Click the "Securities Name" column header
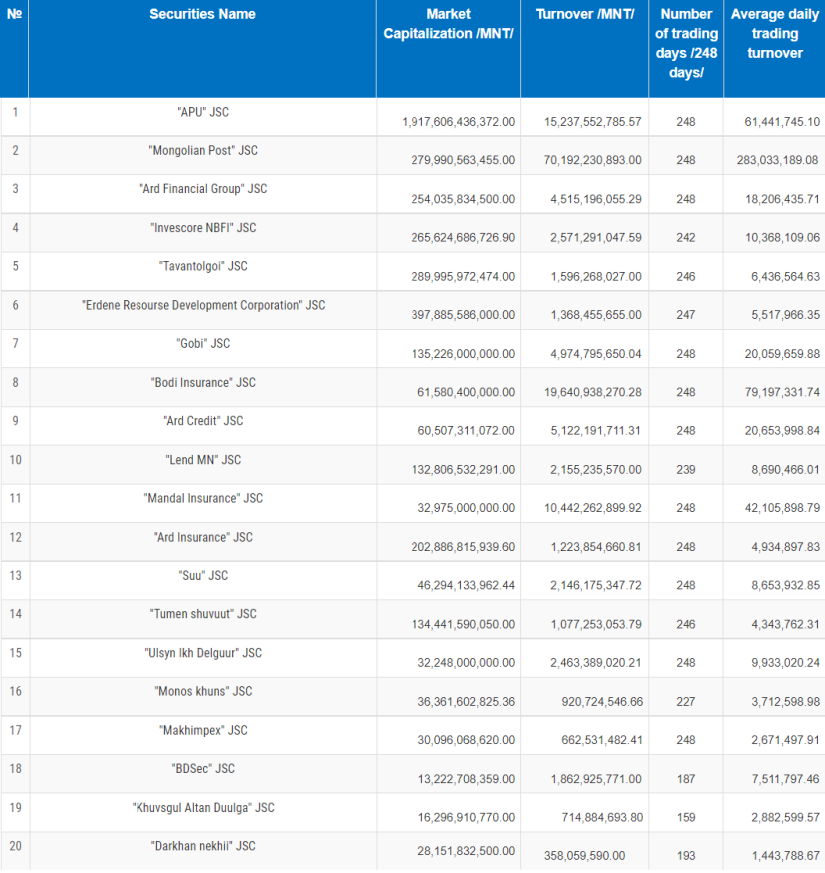 [x=202, y=14]
